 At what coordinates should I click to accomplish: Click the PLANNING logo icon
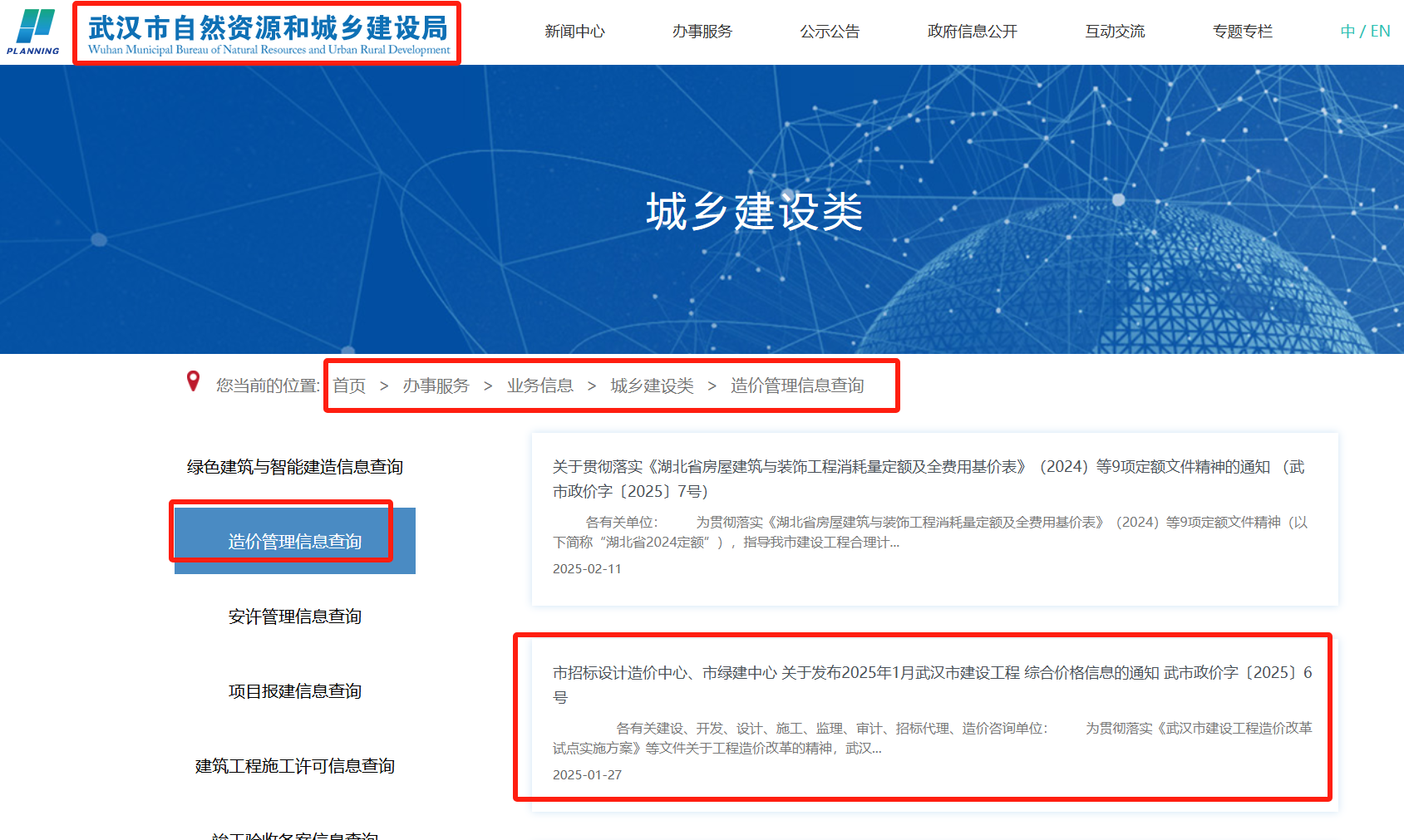pos(33,32)
